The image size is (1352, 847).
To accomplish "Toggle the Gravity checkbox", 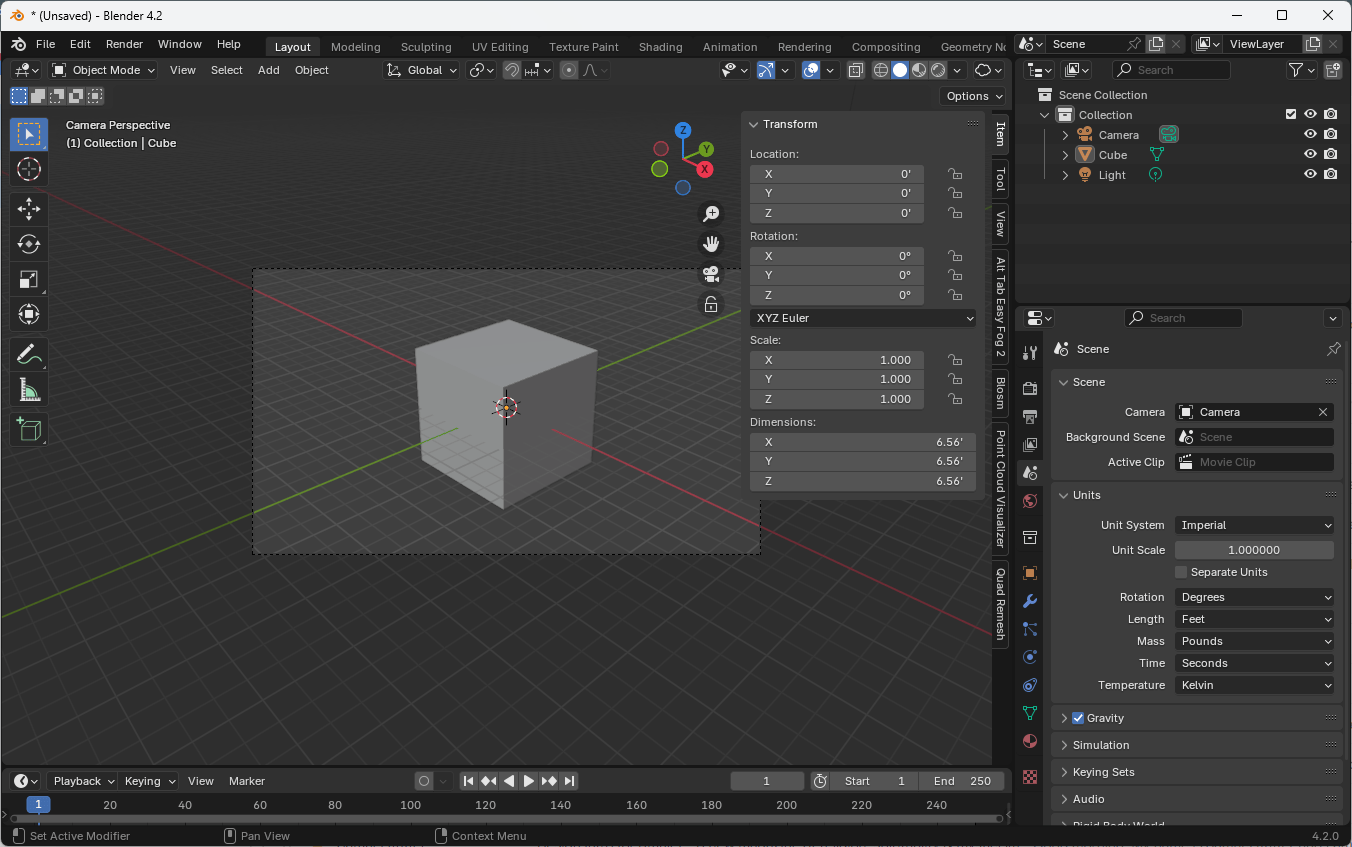I will 1078,718.
